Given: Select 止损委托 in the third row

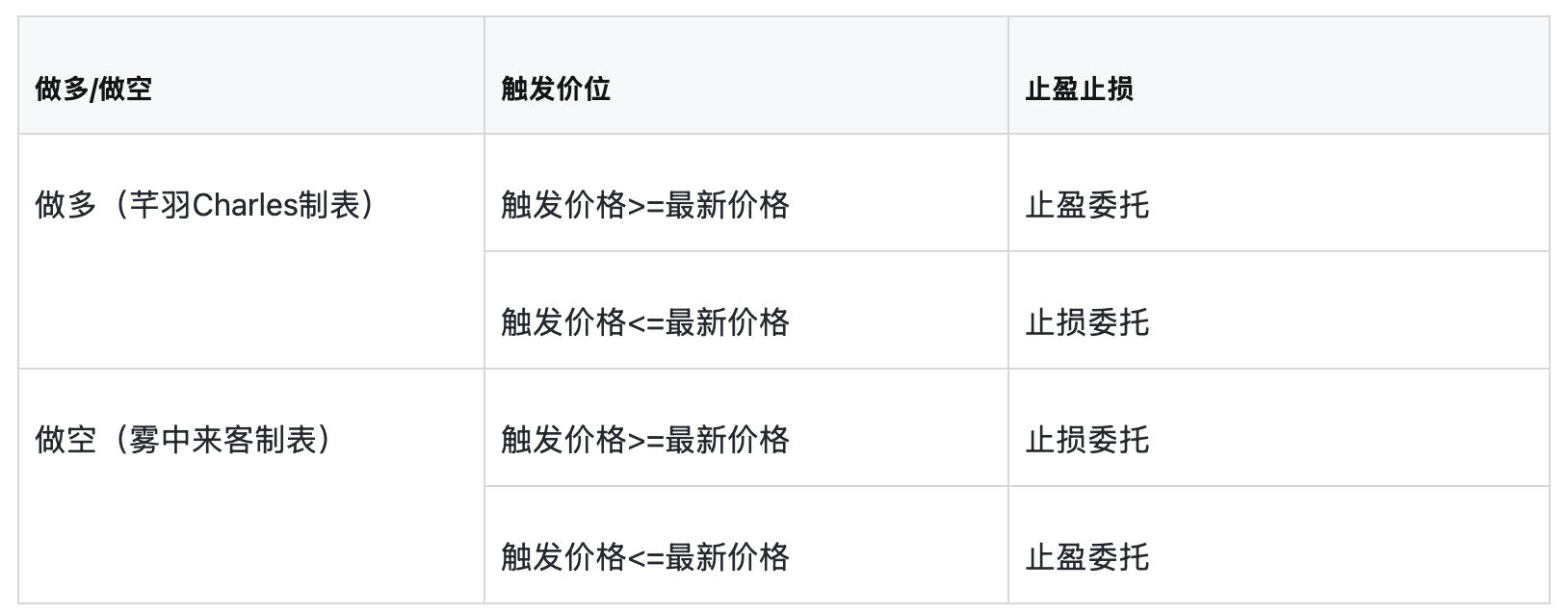Looking at the screenshot, I should coord(1086,440).
